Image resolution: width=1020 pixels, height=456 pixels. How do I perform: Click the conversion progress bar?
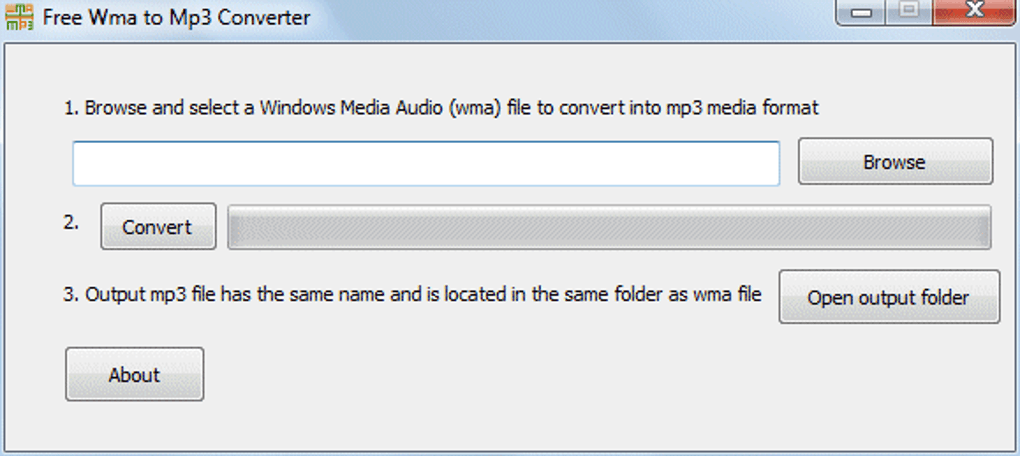point(609,227)
